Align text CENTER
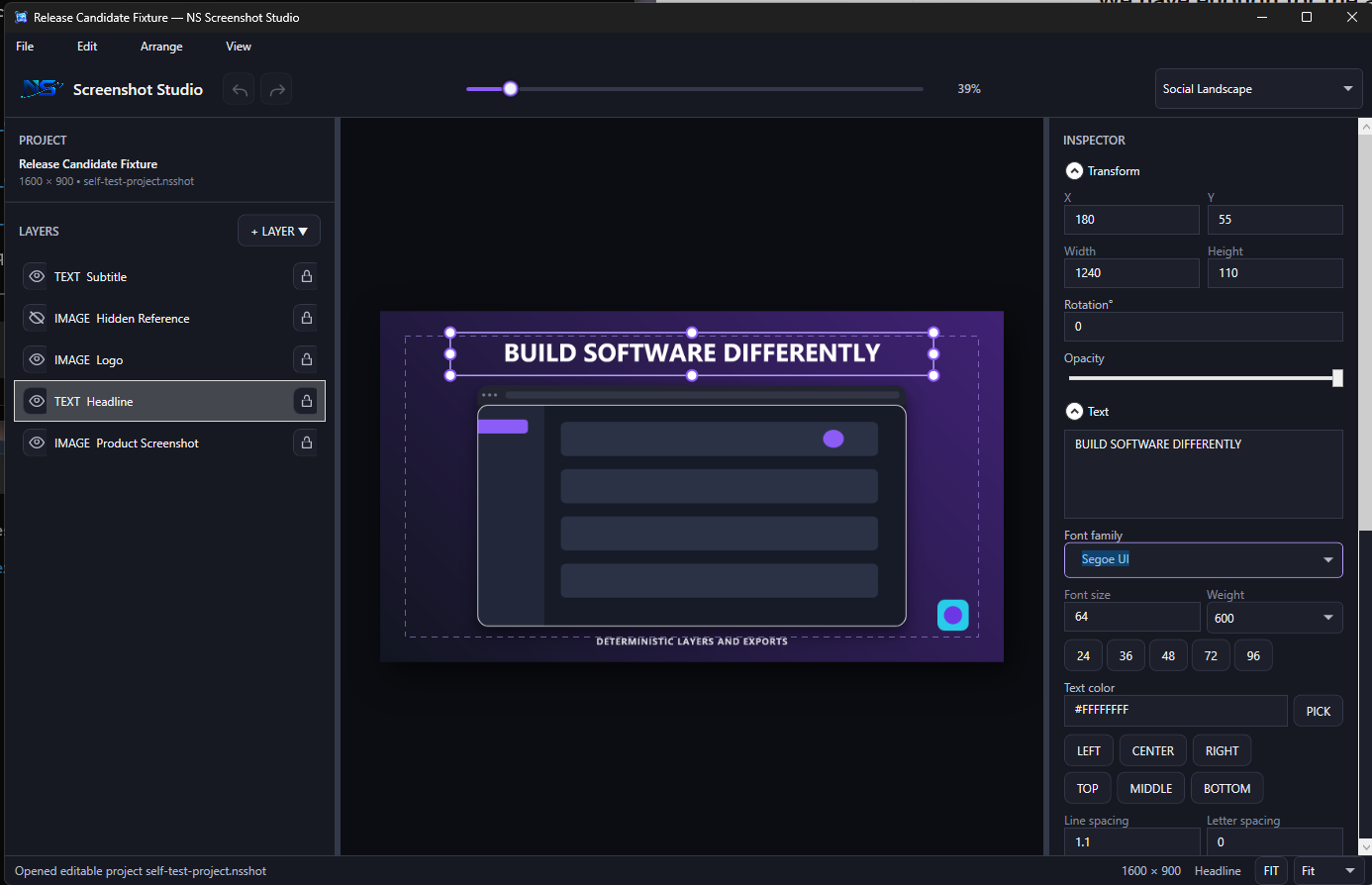This screenshot has width=1372, height=885. (1153, 750)
